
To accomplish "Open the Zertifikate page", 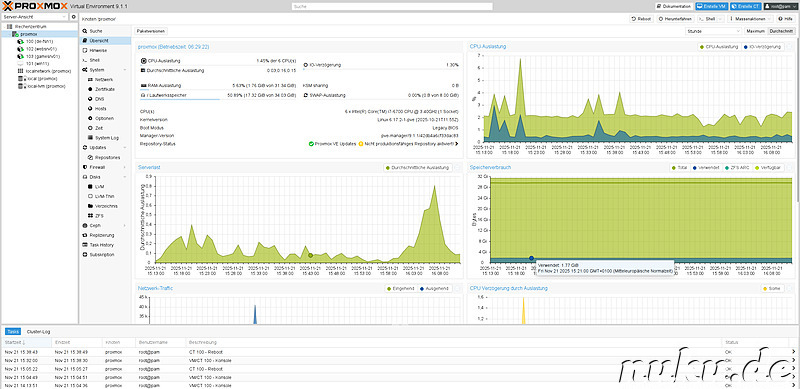I will pyautogui.click(x=105, y=89).
